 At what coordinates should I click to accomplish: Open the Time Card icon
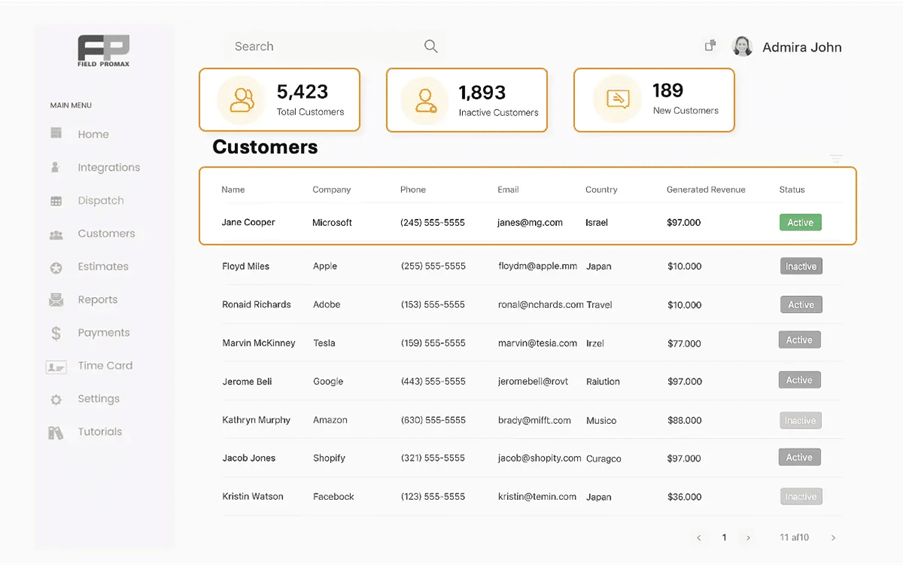tap(56, 367)
